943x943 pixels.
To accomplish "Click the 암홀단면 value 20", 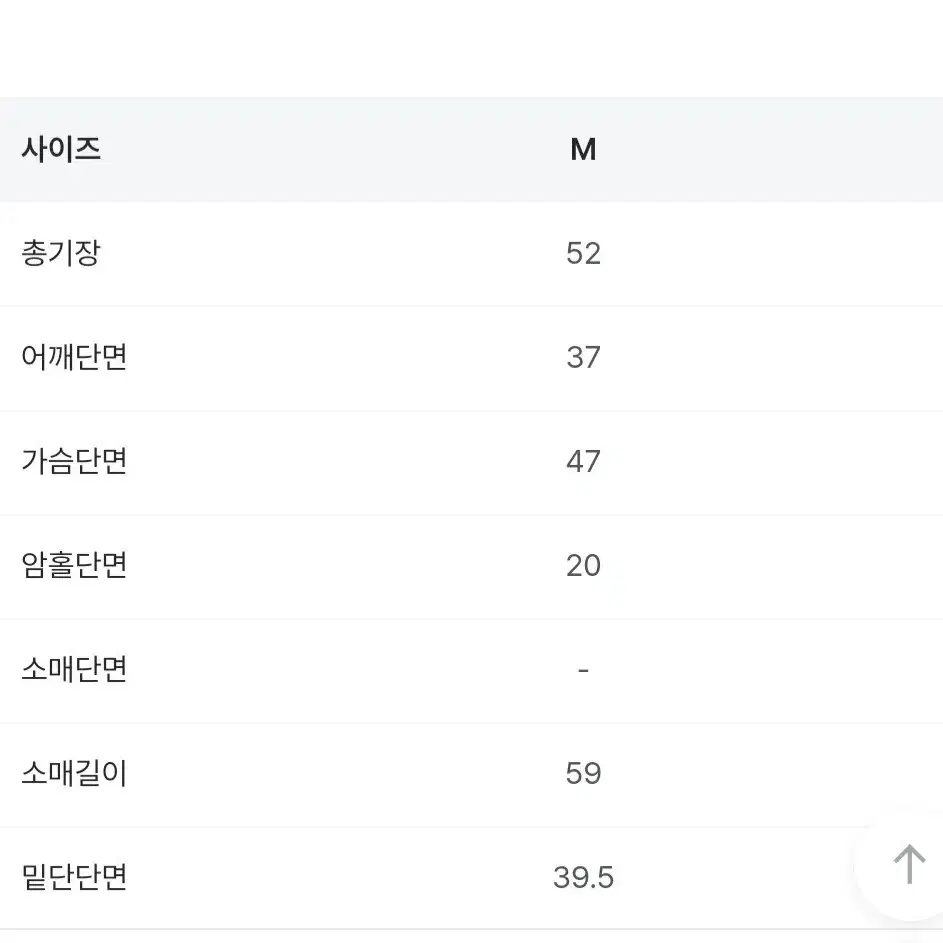I will (583, 565).
